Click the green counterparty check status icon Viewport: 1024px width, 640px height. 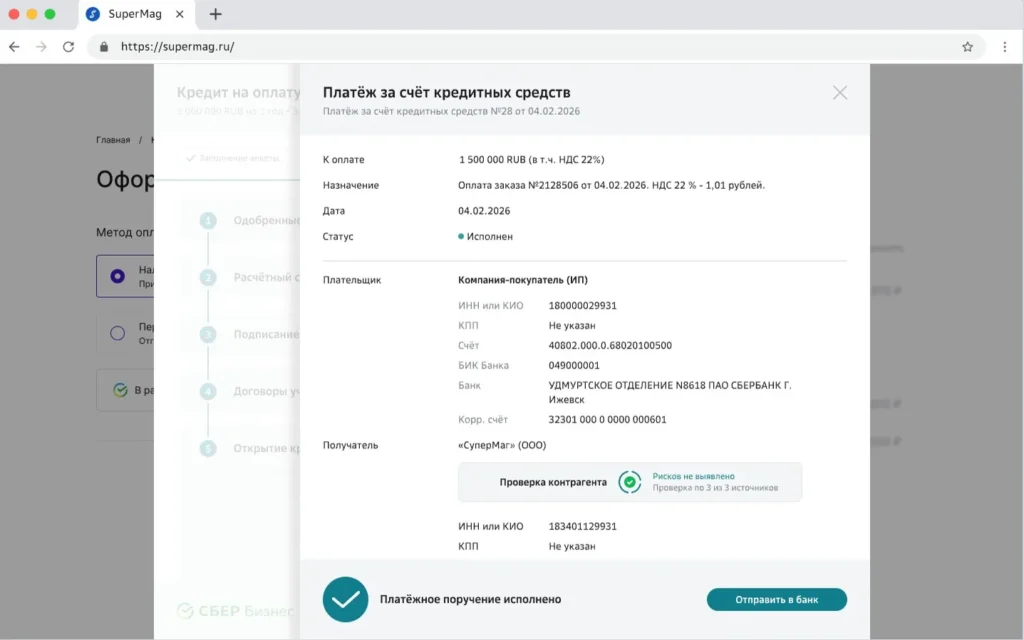click(x=630, y=482)
